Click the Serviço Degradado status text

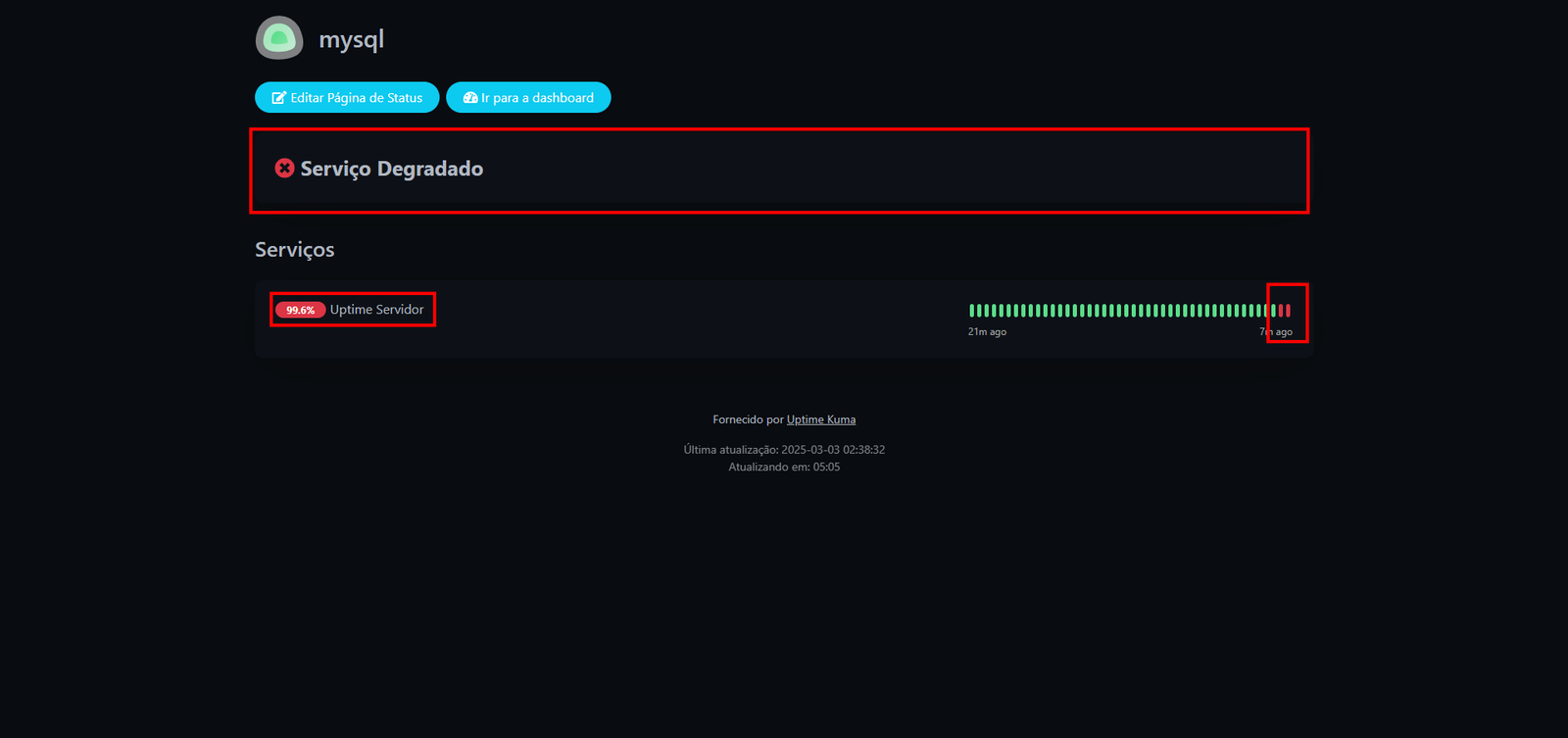[x=391, y=169]
